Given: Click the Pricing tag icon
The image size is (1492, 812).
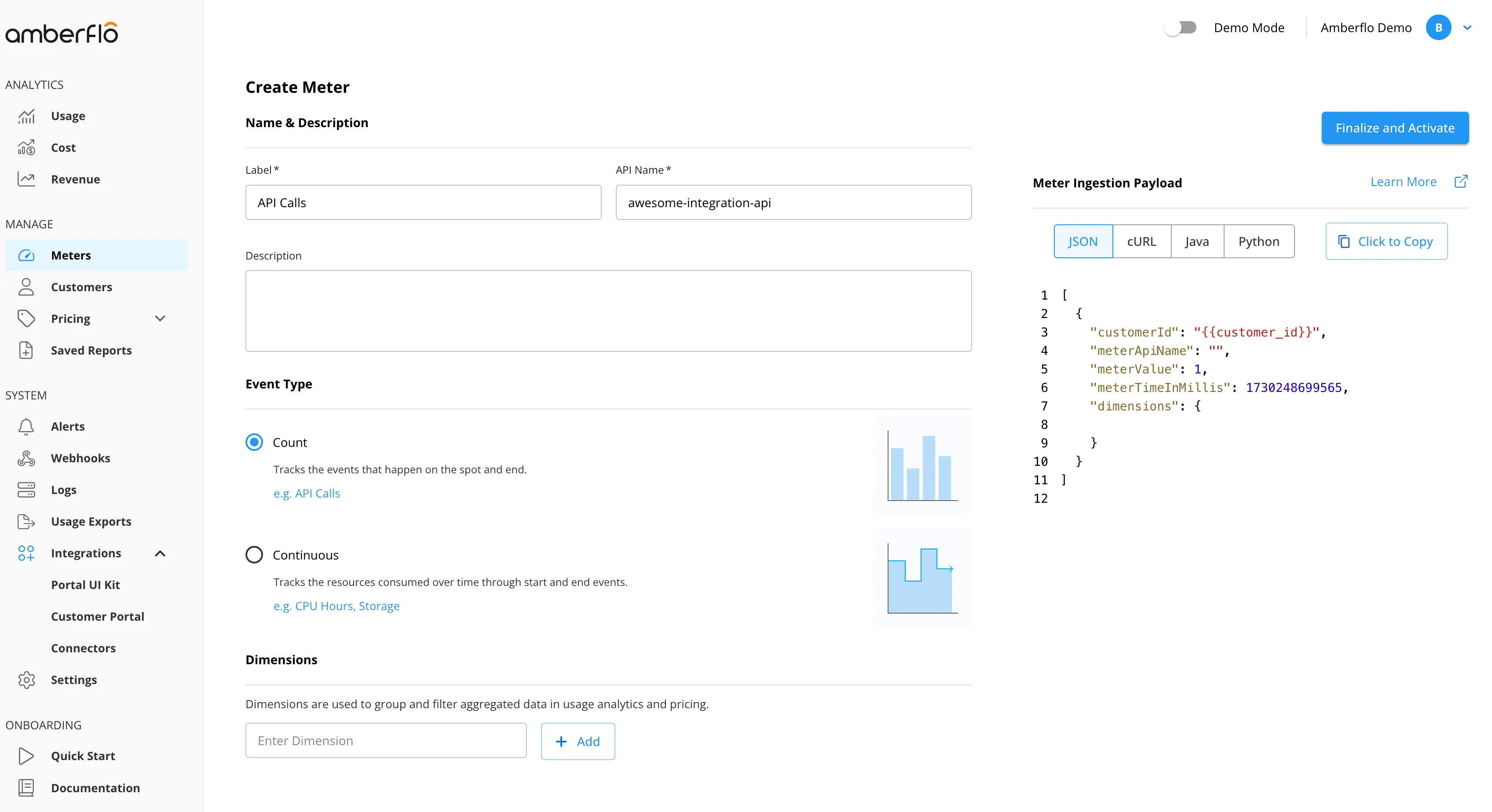Looking at the screenshot, I should [26, 318].
